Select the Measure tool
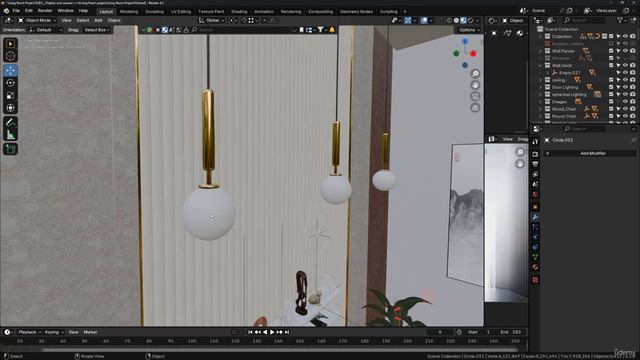Image resolution: width=640 pixels, height=360 pixels. tap(10, 135)
